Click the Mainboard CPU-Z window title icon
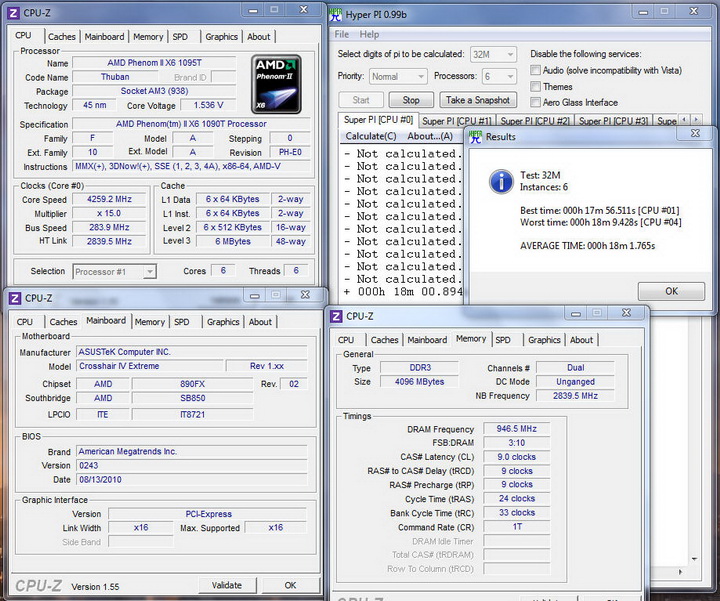This screenshot has width=720, height=601. pyautogui.click(x=15, y=298)
